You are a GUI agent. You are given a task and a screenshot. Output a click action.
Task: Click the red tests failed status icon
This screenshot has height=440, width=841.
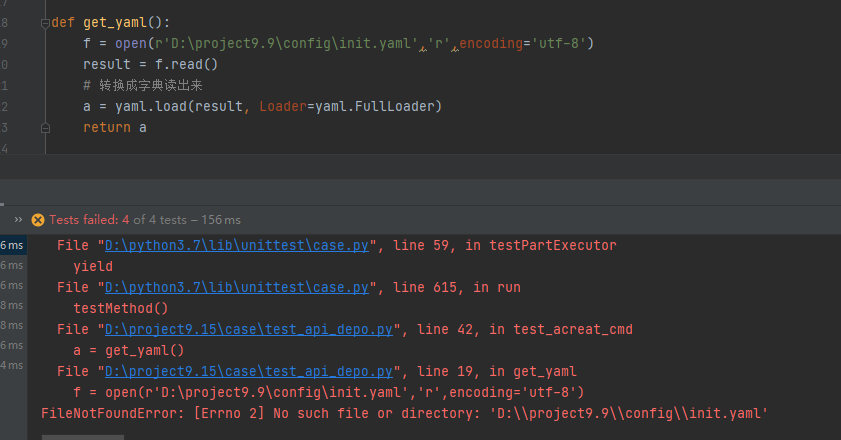click(x=38, y=219)
